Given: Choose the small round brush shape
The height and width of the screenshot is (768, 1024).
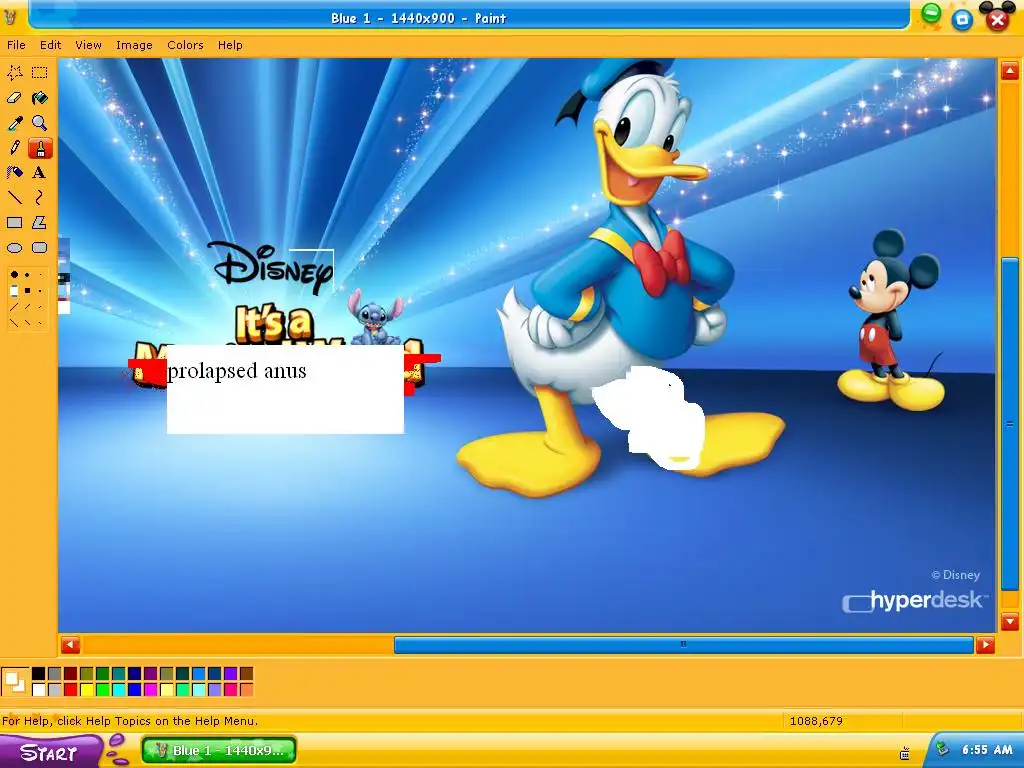Looking at the screenshot, I should (x=40, y=274).
